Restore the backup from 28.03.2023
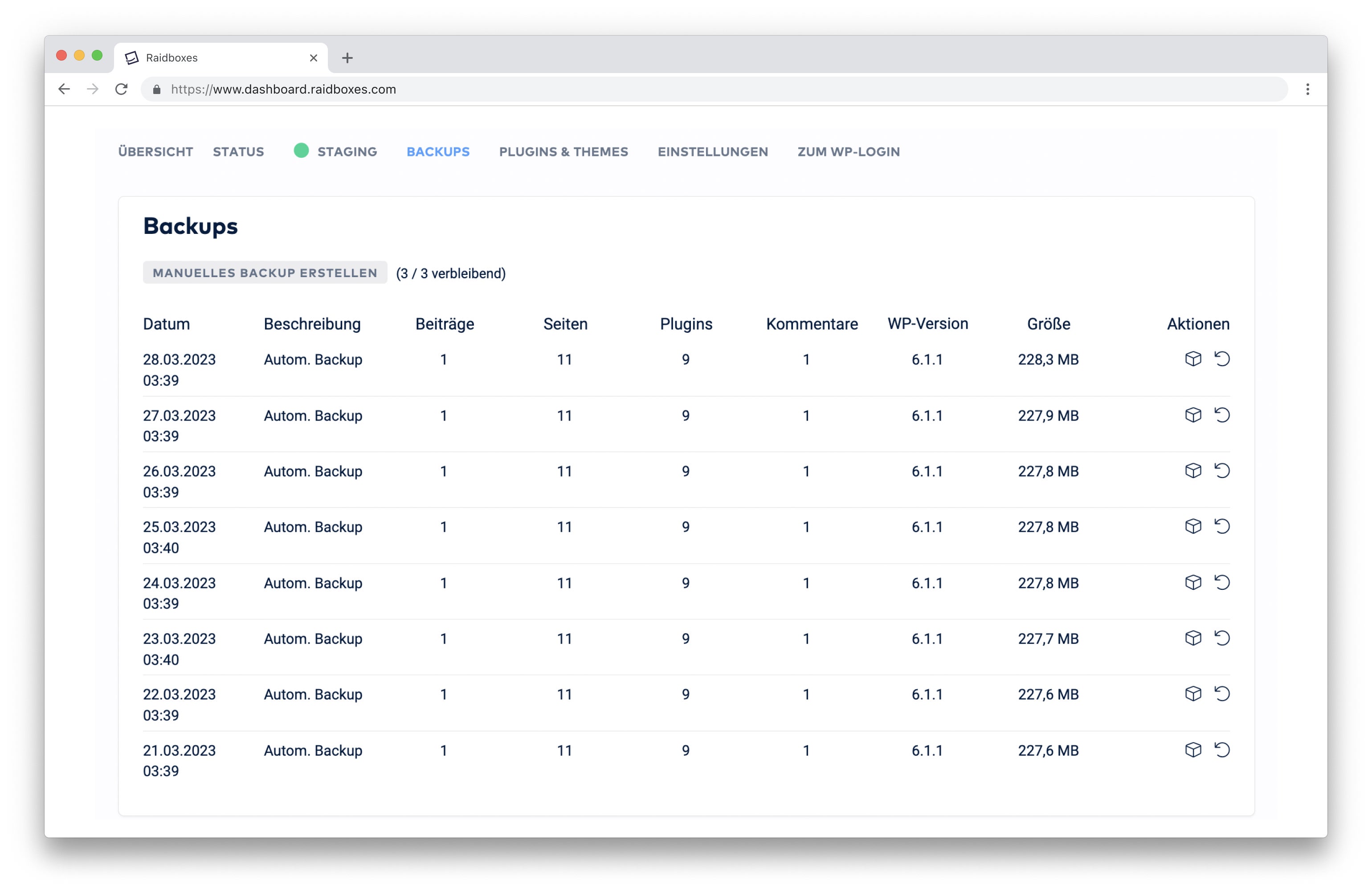This screenshot has height=891, width=1372. [x=1223, y=359]
